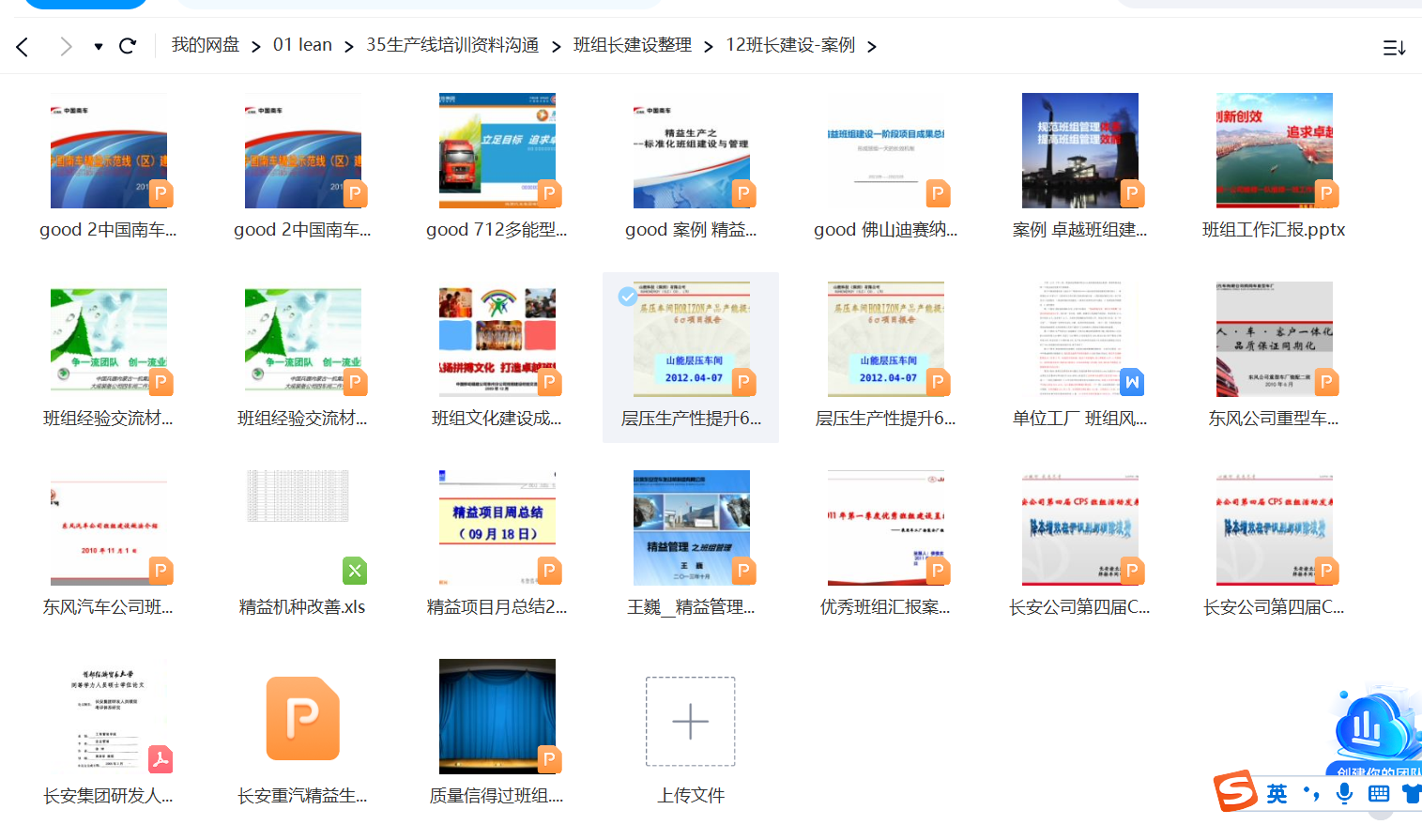The width and height of the screenshot is (1422, 840).
Task: Click the Sogou microphone voice input icon
Action: (x=1344, y=794)
